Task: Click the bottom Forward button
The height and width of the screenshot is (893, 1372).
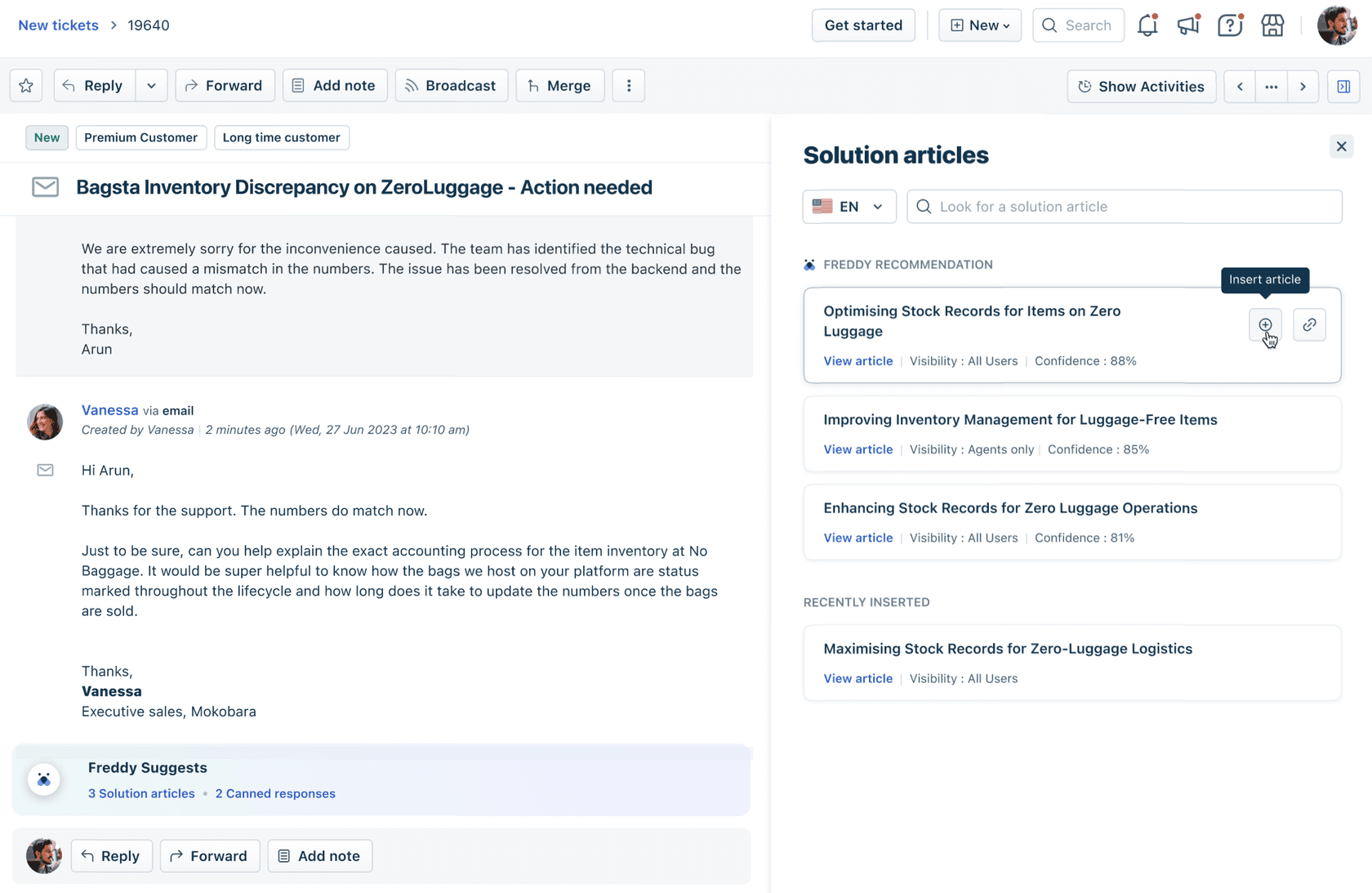Action: click(210, 856)
